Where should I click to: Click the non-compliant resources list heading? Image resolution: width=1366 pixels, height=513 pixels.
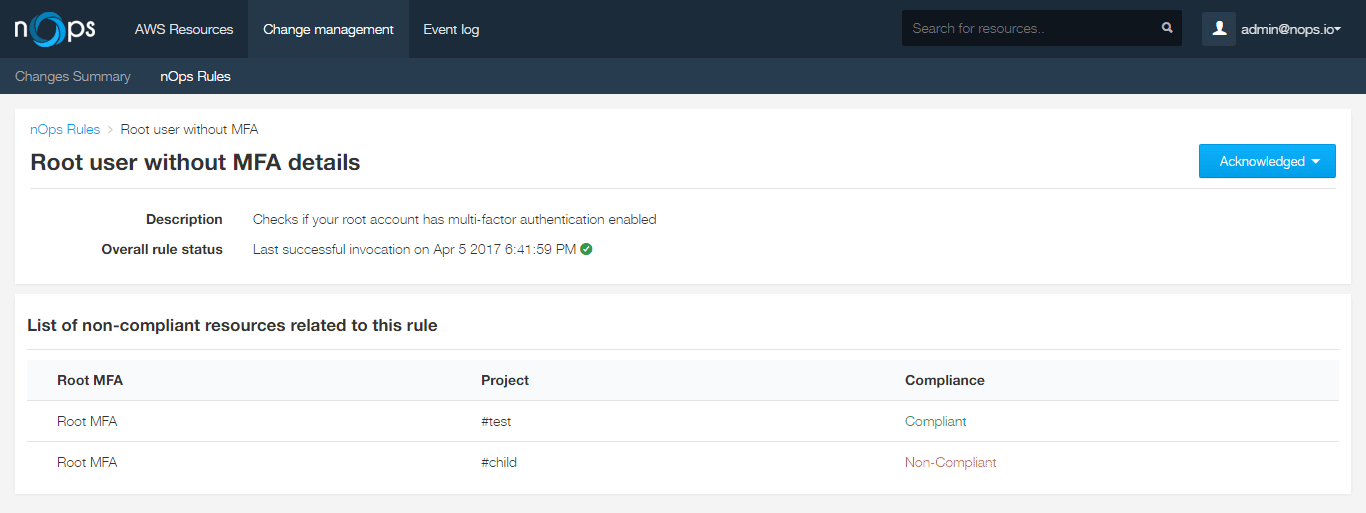[232, 325]
